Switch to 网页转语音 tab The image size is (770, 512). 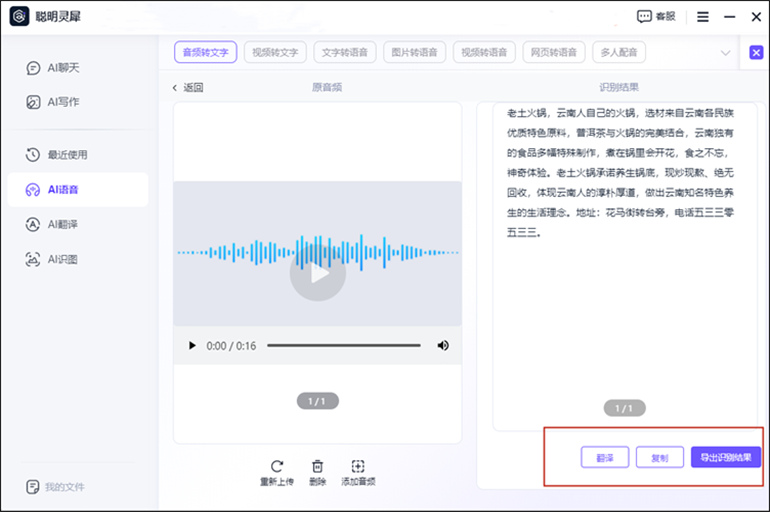[554, 52]
